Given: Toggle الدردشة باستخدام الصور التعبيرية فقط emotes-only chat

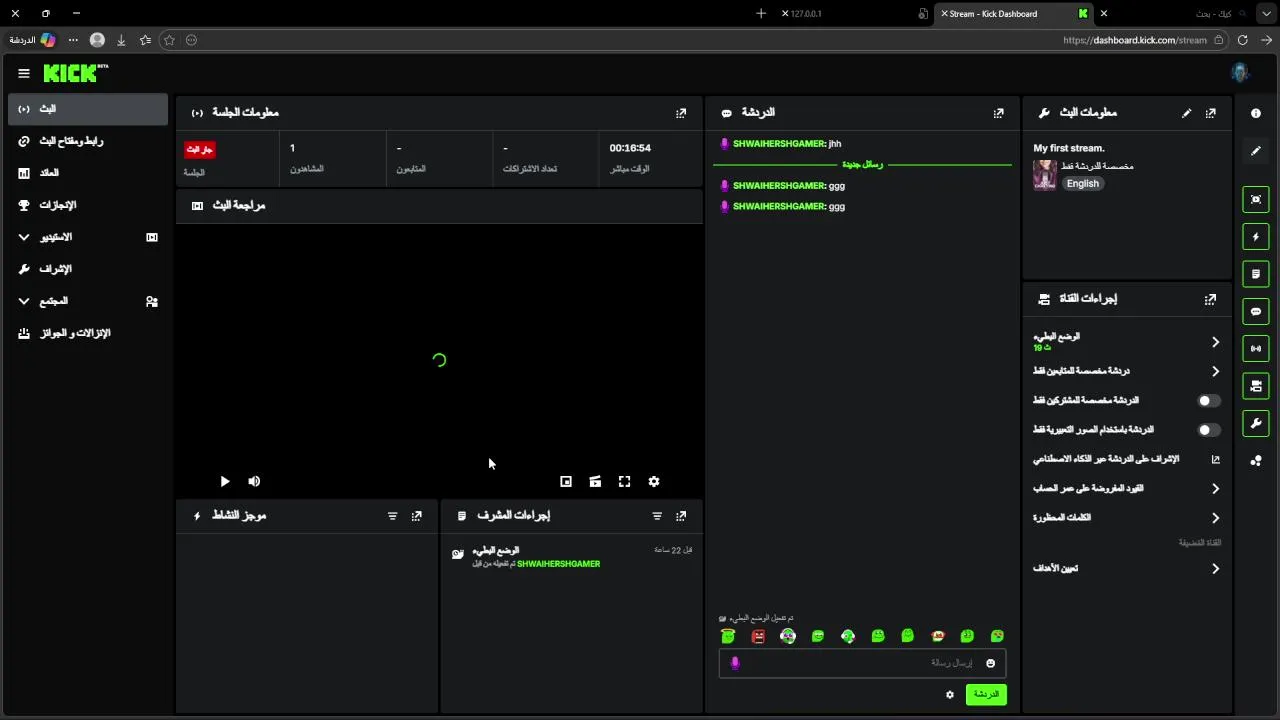Looking at the screenshot, I should pyautogui.click(x=1209, y=430).
